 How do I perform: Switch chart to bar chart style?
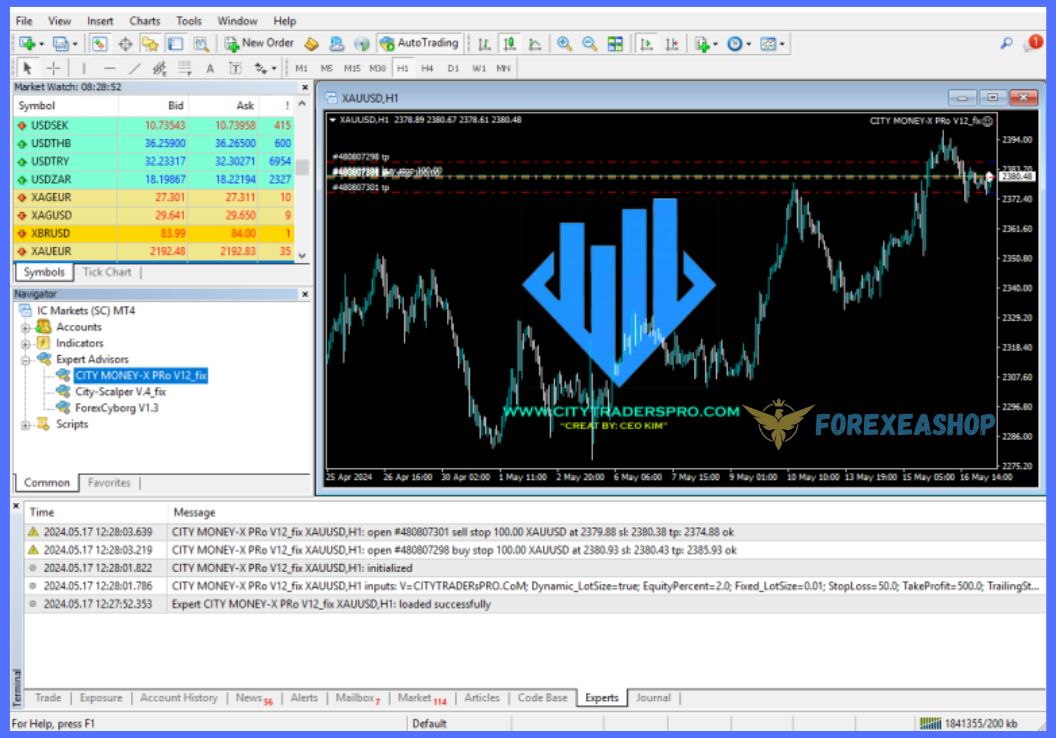(x=484, y=44)
